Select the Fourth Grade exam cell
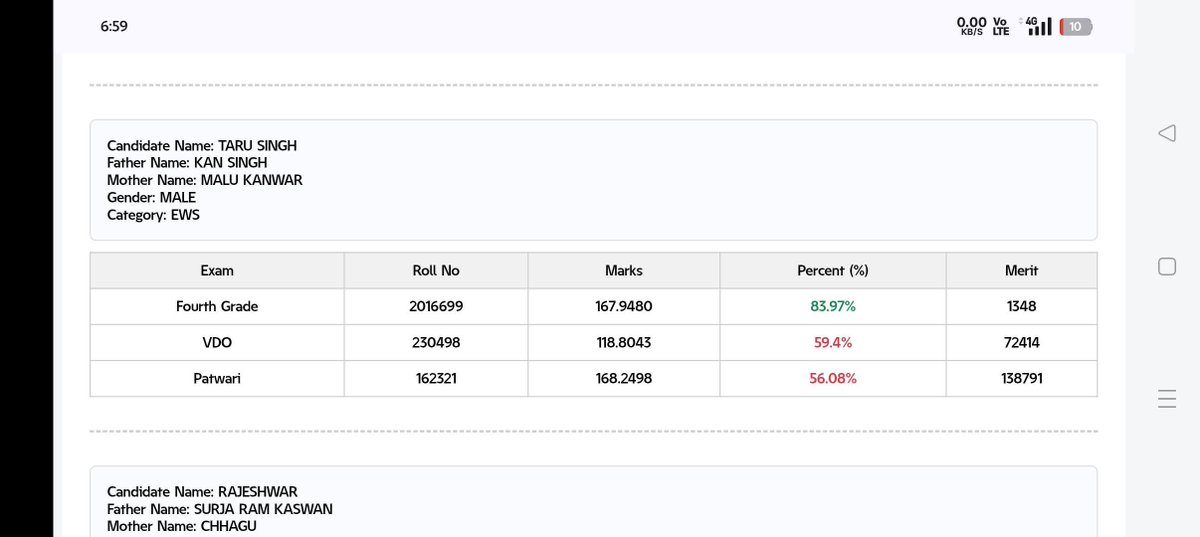The image size is (1200, 537). tap(217, 307)
